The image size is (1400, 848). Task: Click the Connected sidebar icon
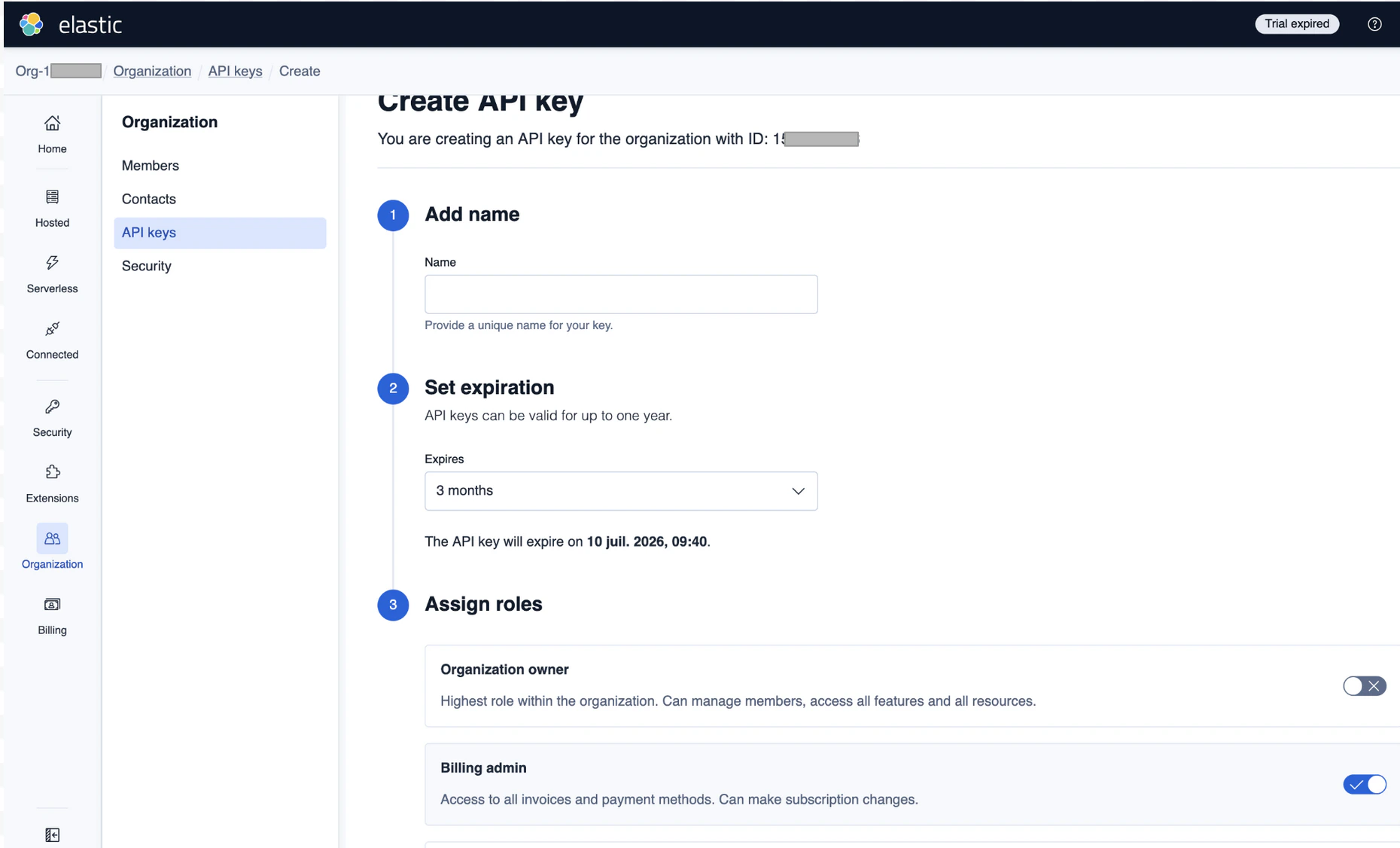click(x=51, y=340)
